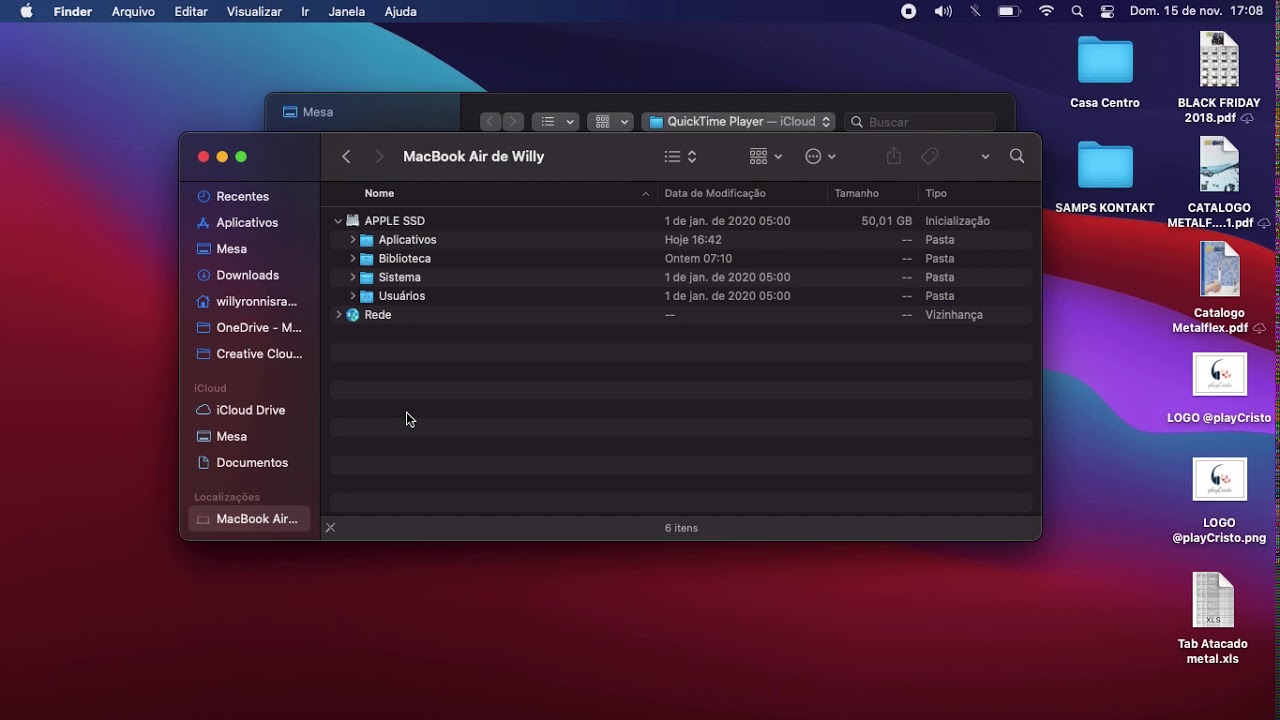Open the group-by grid dropdown in front window
Image resolution: width=1280 pixels, height=720 pixels.
(x=766, y=157)
